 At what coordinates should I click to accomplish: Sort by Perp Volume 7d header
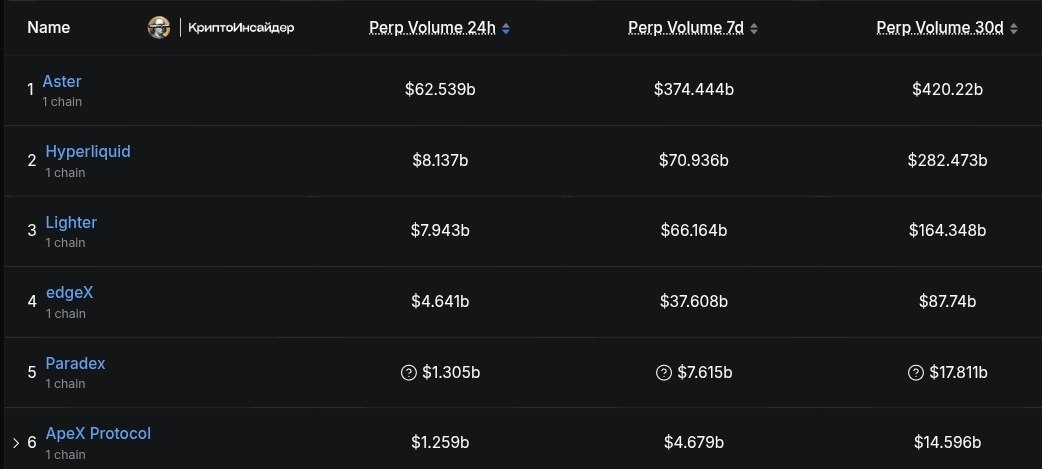686,28
